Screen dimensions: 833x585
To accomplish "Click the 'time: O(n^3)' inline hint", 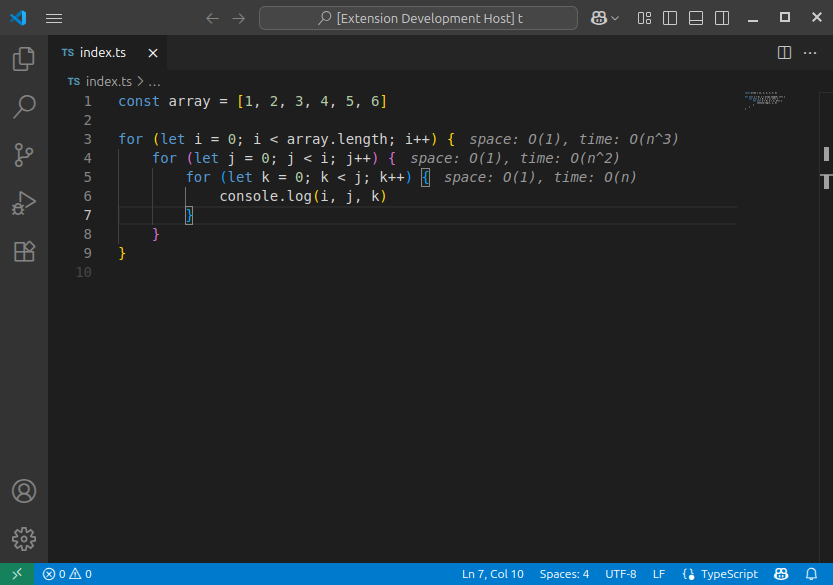I will pyautogui.click(x=628, y=139).
